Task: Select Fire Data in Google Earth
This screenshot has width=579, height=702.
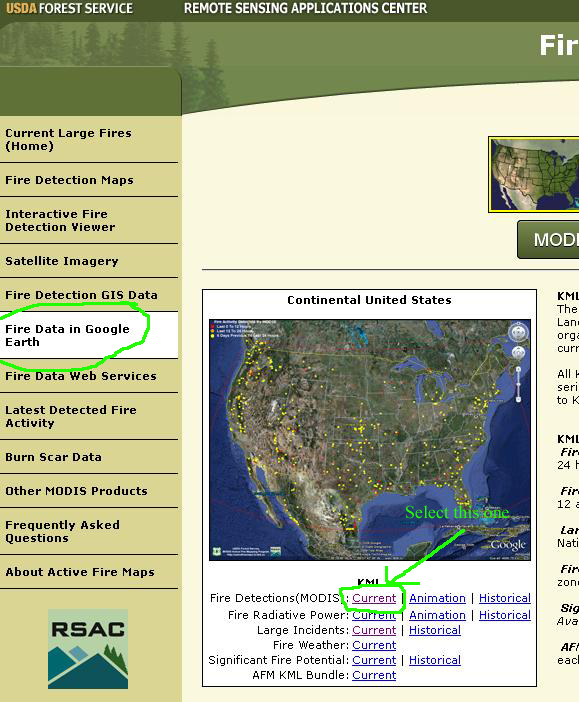Action: 67,335
